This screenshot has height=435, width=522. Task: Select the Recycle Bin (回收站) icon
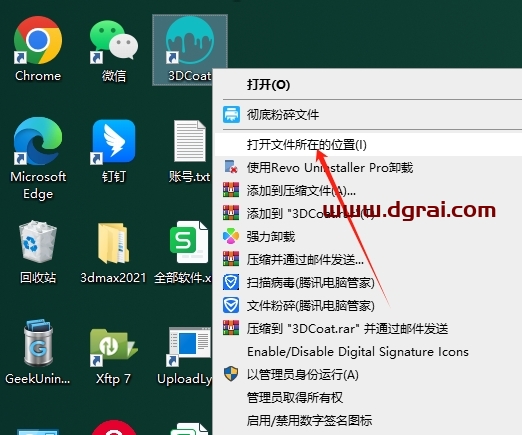(38, 252)
